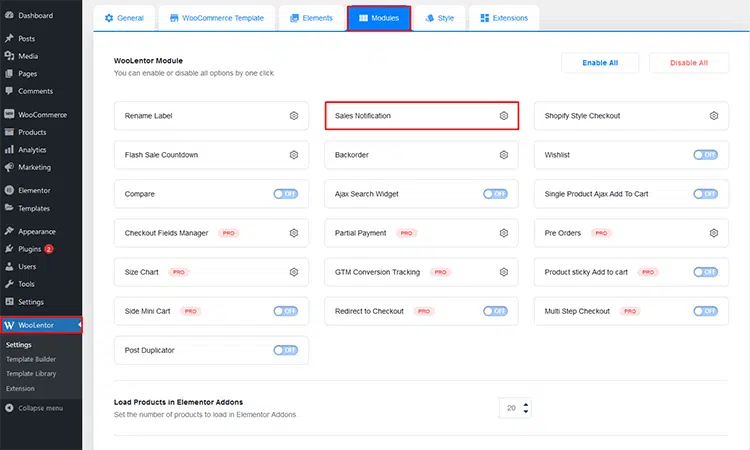
Task: Toggle the Side Mini Cart switch
Action: 286,311
